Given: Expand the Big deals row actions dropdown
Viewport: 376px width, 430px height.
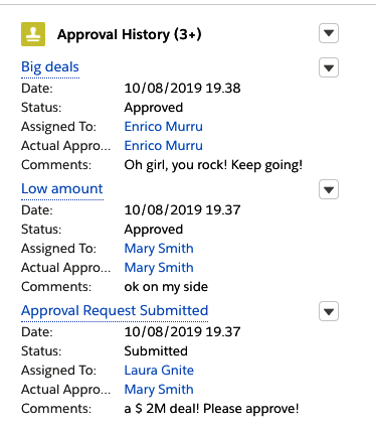Looking at the screenshot, I should [x=329, y=68].
